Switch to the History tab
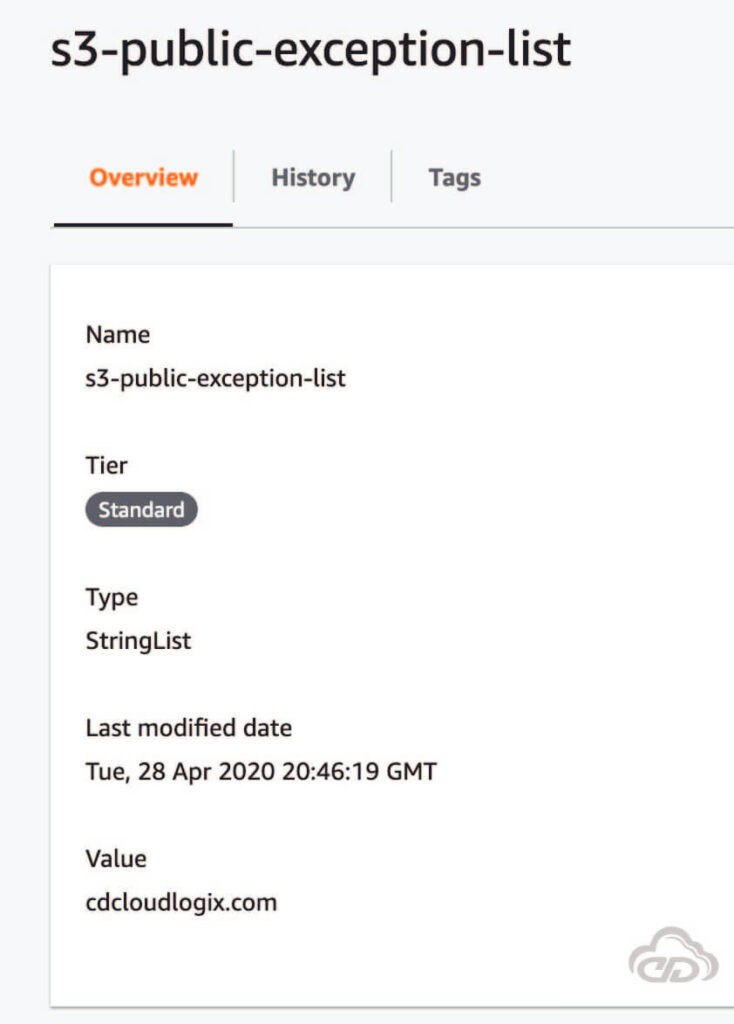 (x=312, y=177)
